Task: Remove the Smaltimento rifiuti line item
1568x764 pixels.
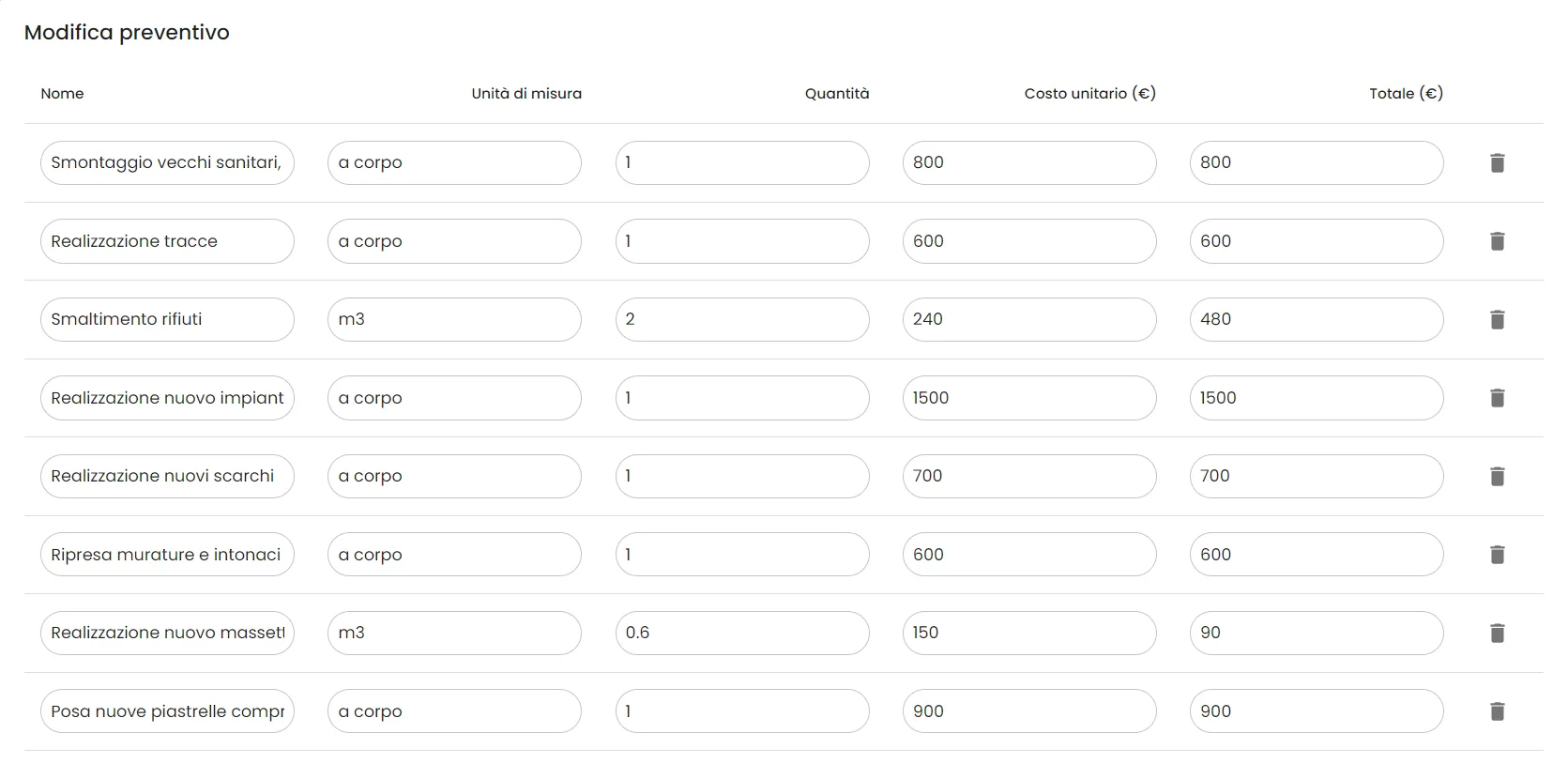Action: (x=1497, y=320)
